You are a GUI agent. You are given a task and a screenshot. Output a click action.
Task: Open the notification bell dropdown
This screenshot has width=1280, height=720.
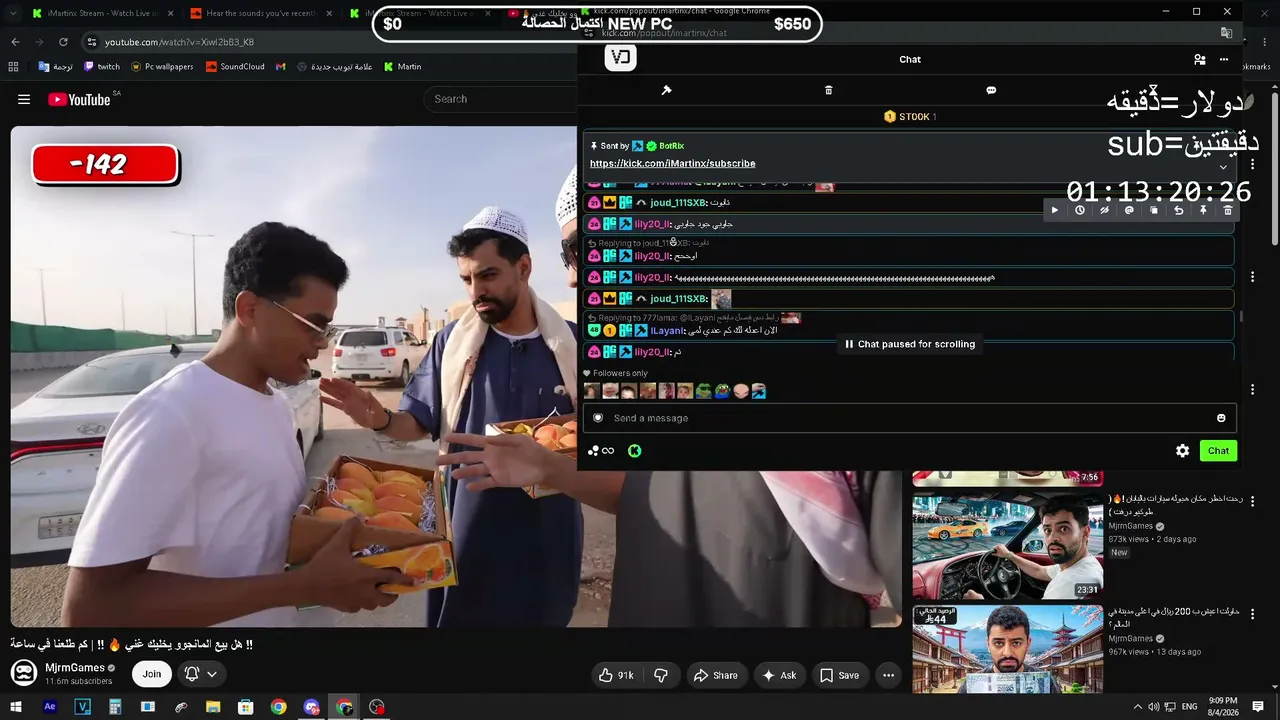click(x=200, y=674)
